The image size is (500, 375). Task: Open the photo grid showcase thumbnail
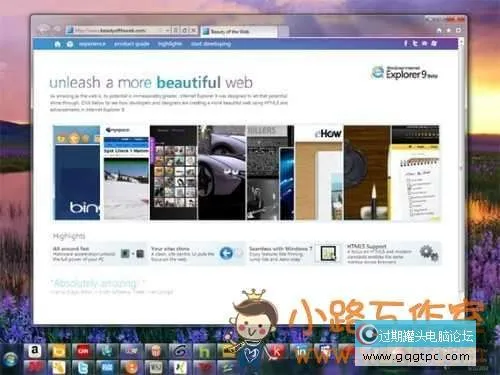(173, 173)
